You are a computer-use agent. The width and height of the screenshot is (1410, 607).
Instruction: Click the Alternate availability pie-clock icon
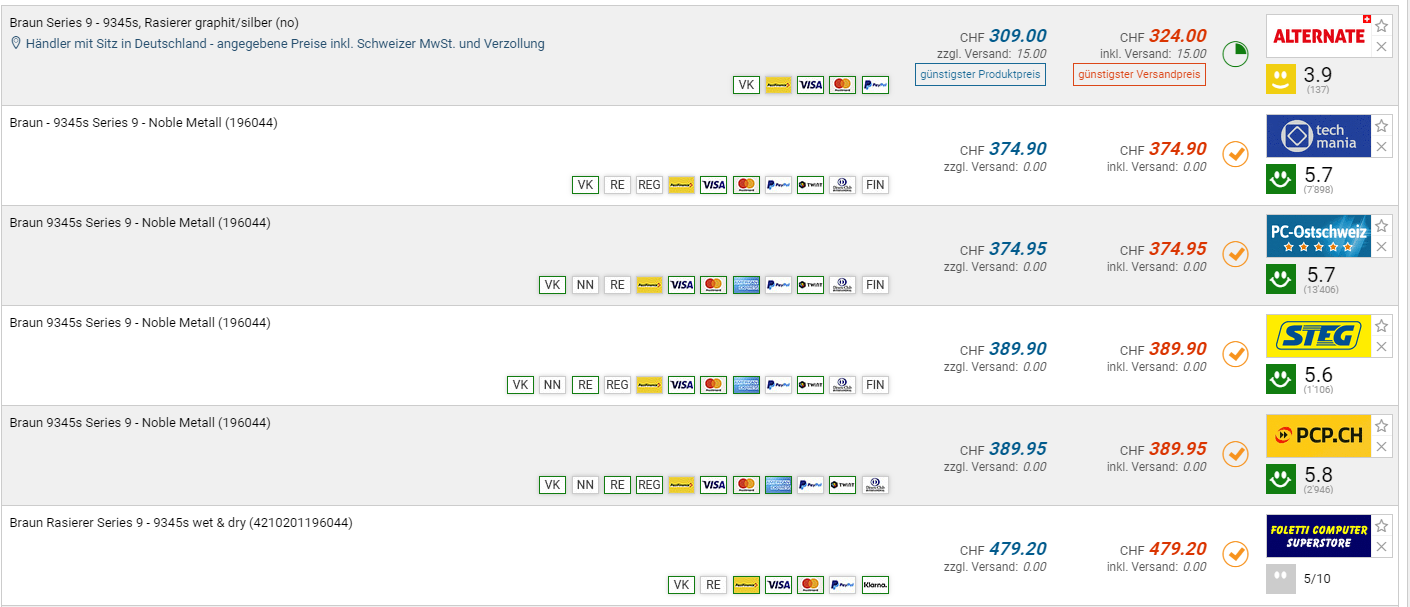click(1236, 54)
